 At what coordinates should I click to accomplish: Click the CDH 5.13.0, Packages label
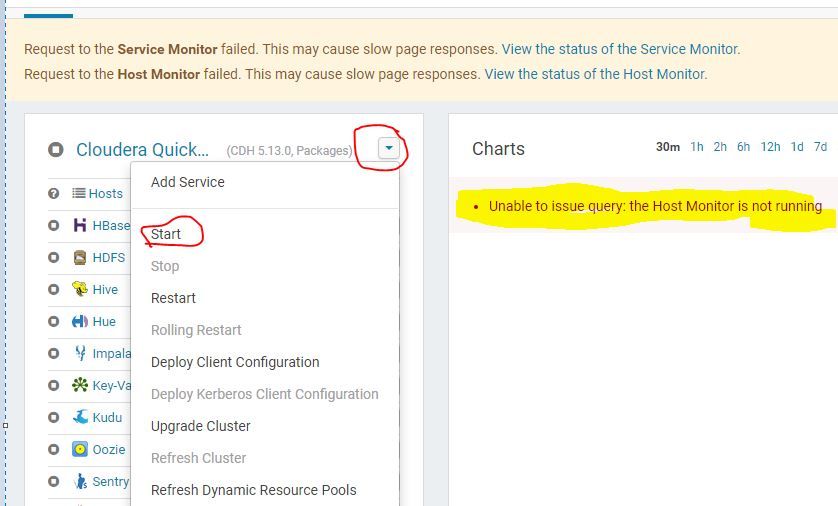tap(289, 151)
